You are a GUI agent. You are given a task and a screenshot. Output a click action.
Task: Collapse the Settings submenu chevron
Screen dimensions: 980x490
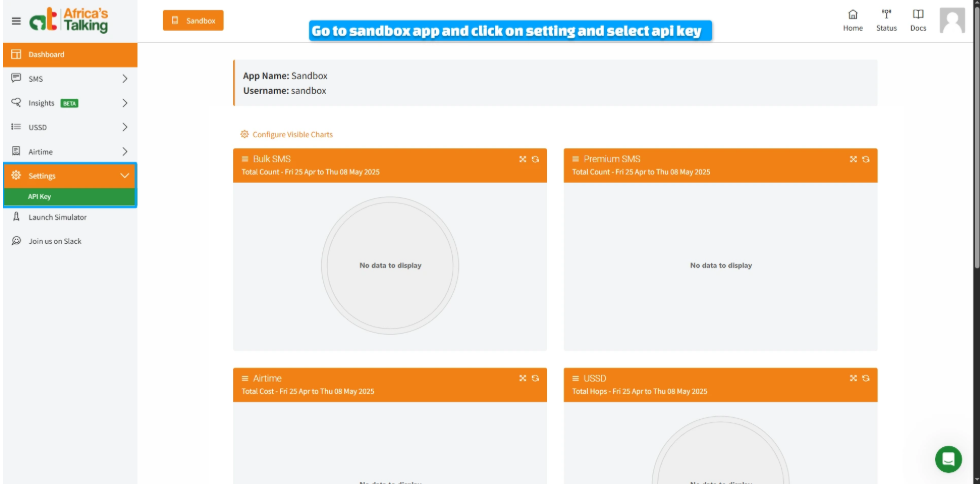124,176
